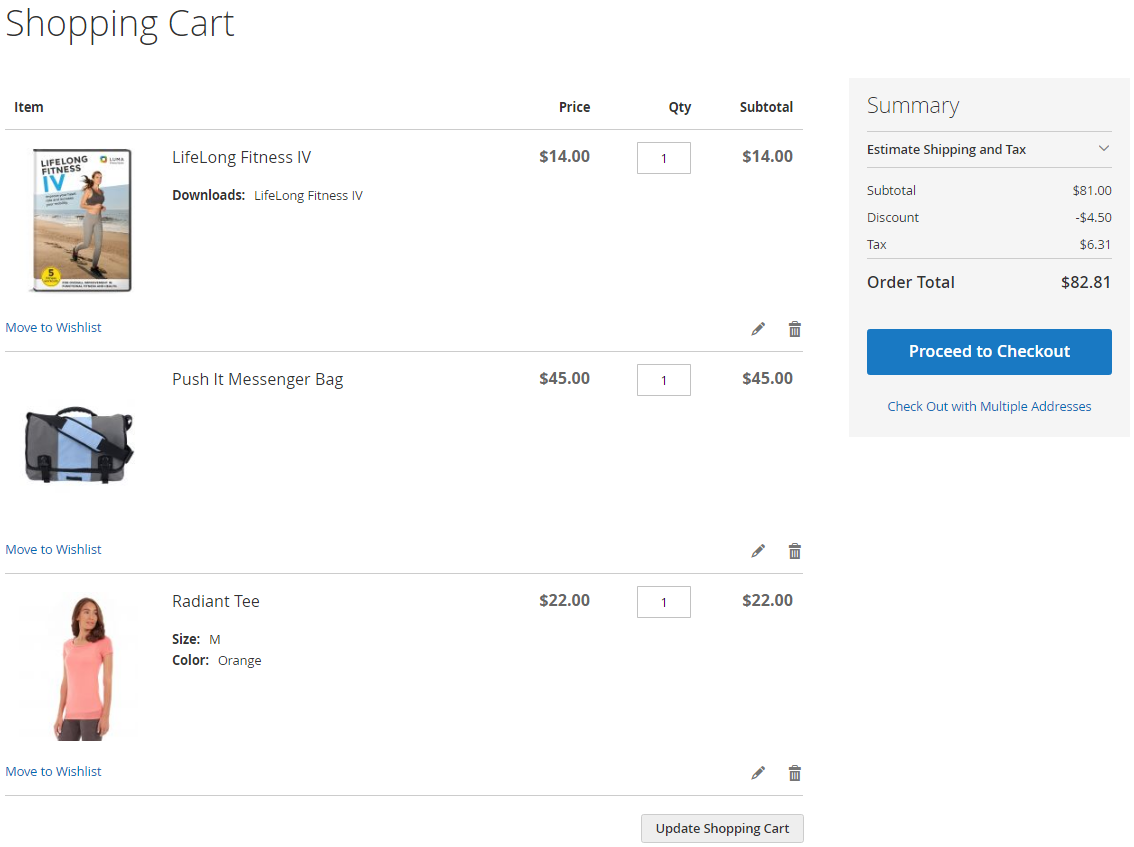1134x847 pixels.
Task: Click the messenger bag product image
Action: click(79, 444)
